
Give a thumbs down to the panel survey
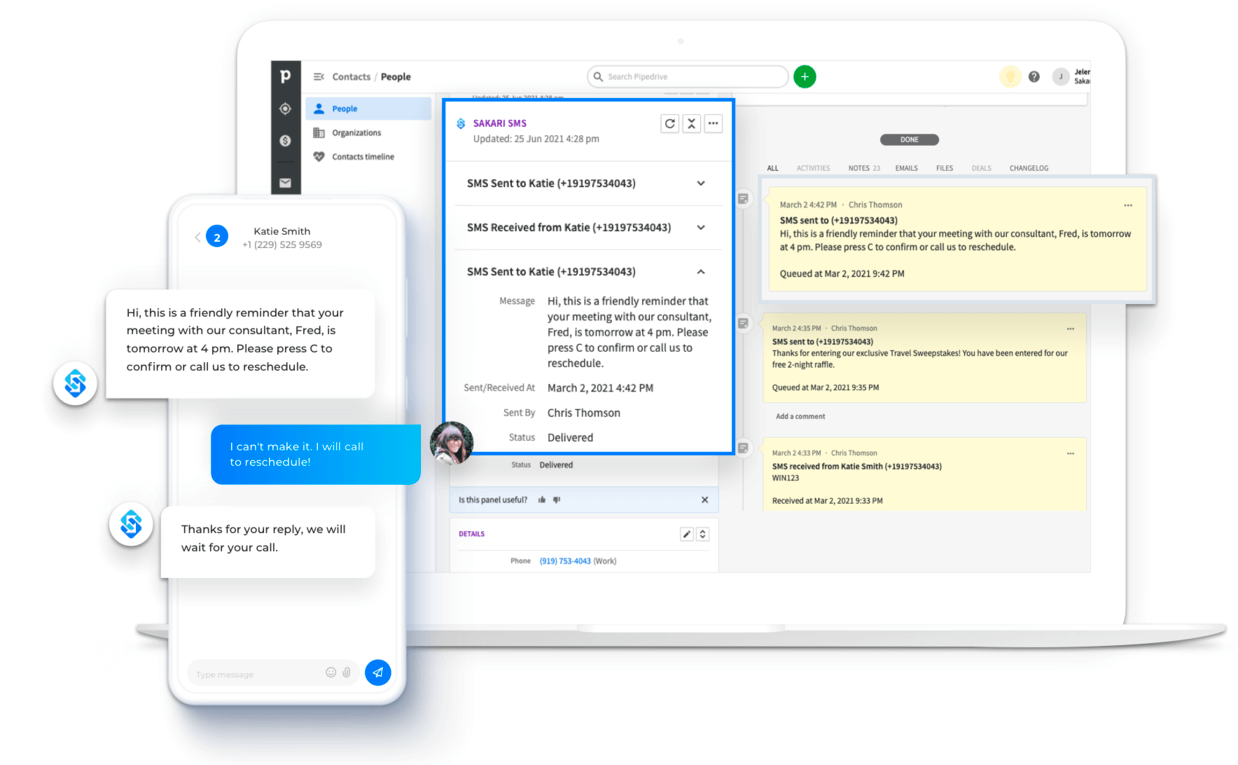[x=557, y=499]
